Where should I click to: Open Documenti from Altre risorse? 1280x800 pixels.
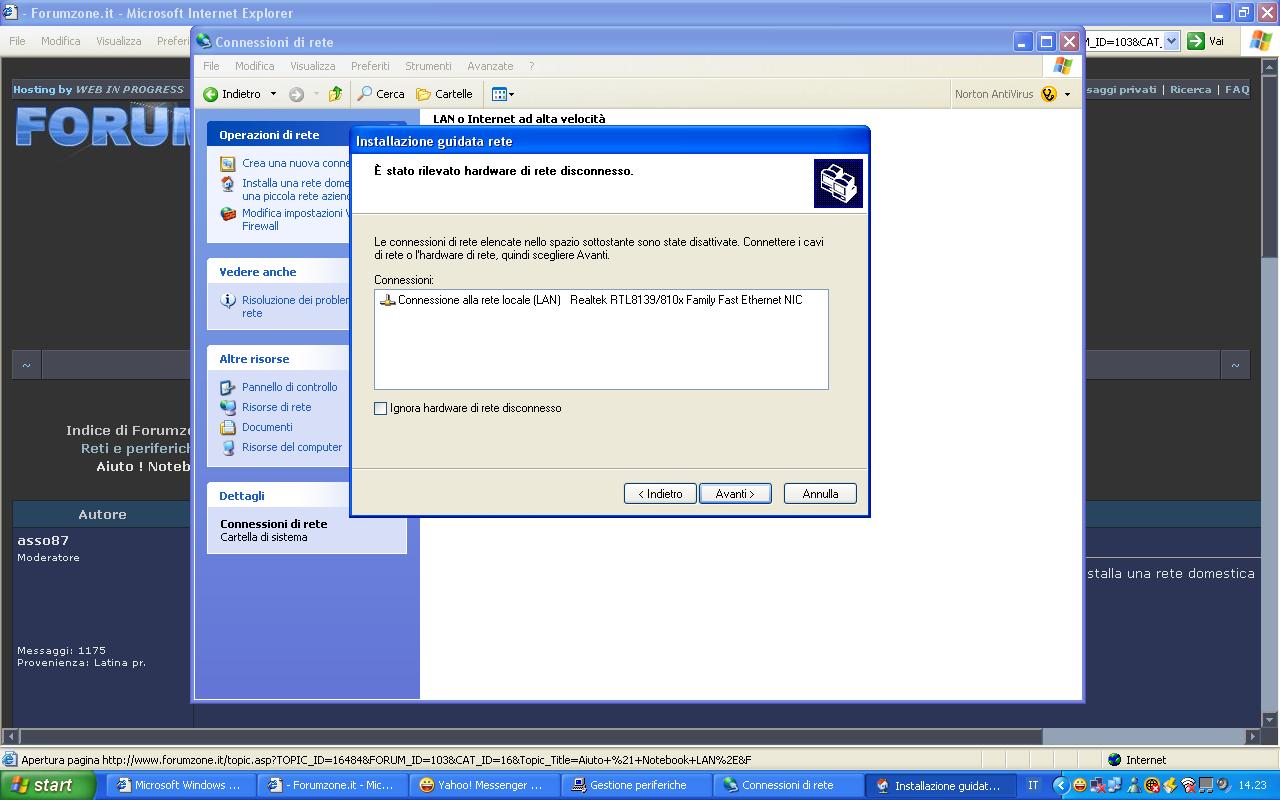(x=267, y=427)
